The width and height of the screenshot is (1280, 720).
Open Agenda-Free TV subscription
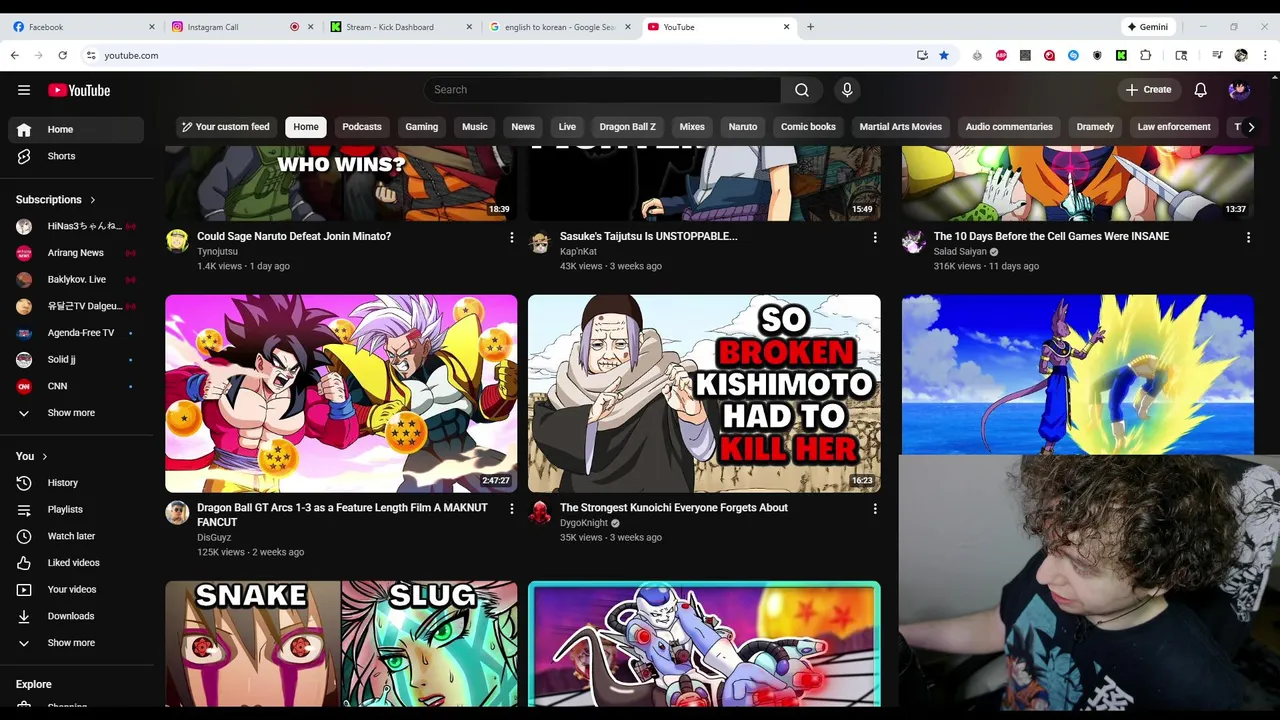click(76, 333)
